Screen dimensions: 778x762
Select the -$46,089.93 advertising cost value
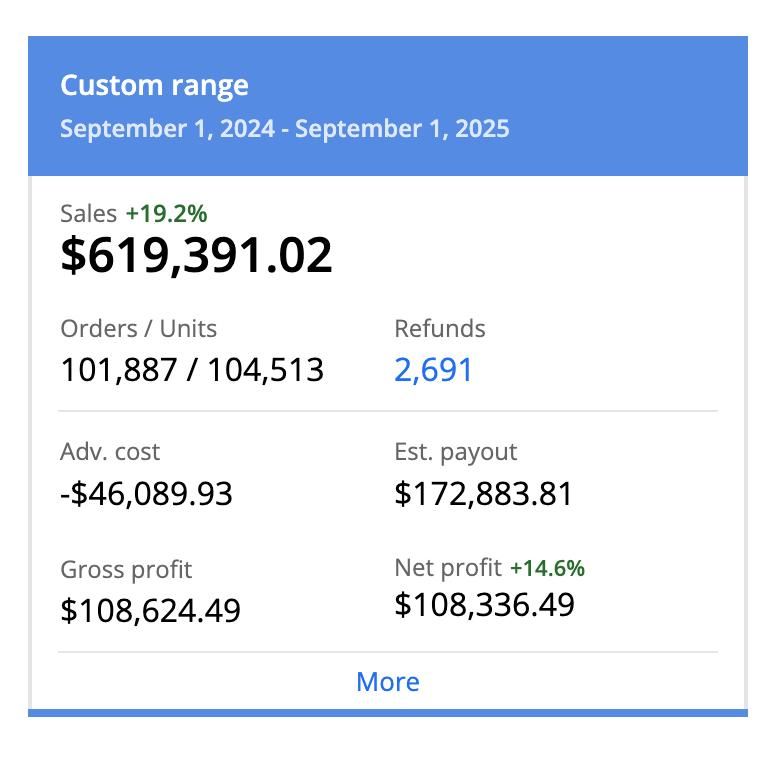tap(146, 494)
